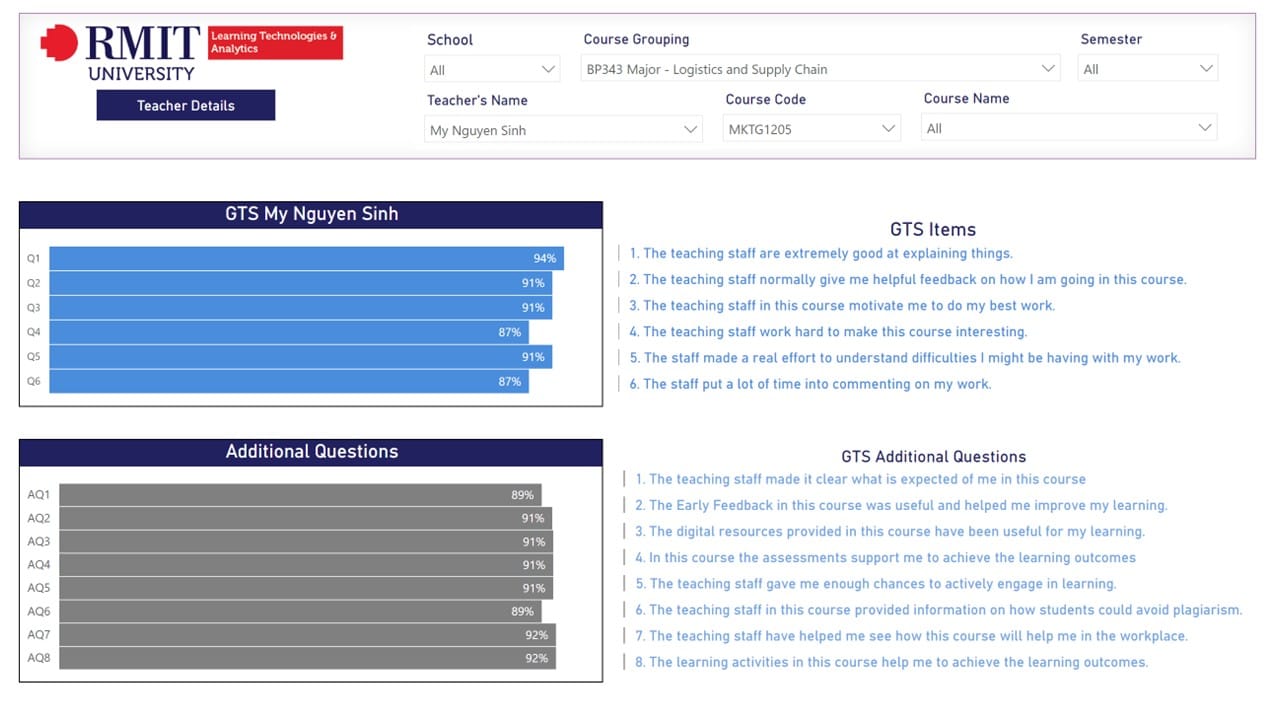Click the Learning Technologies & Analytics badge

(x=274, y=43)
